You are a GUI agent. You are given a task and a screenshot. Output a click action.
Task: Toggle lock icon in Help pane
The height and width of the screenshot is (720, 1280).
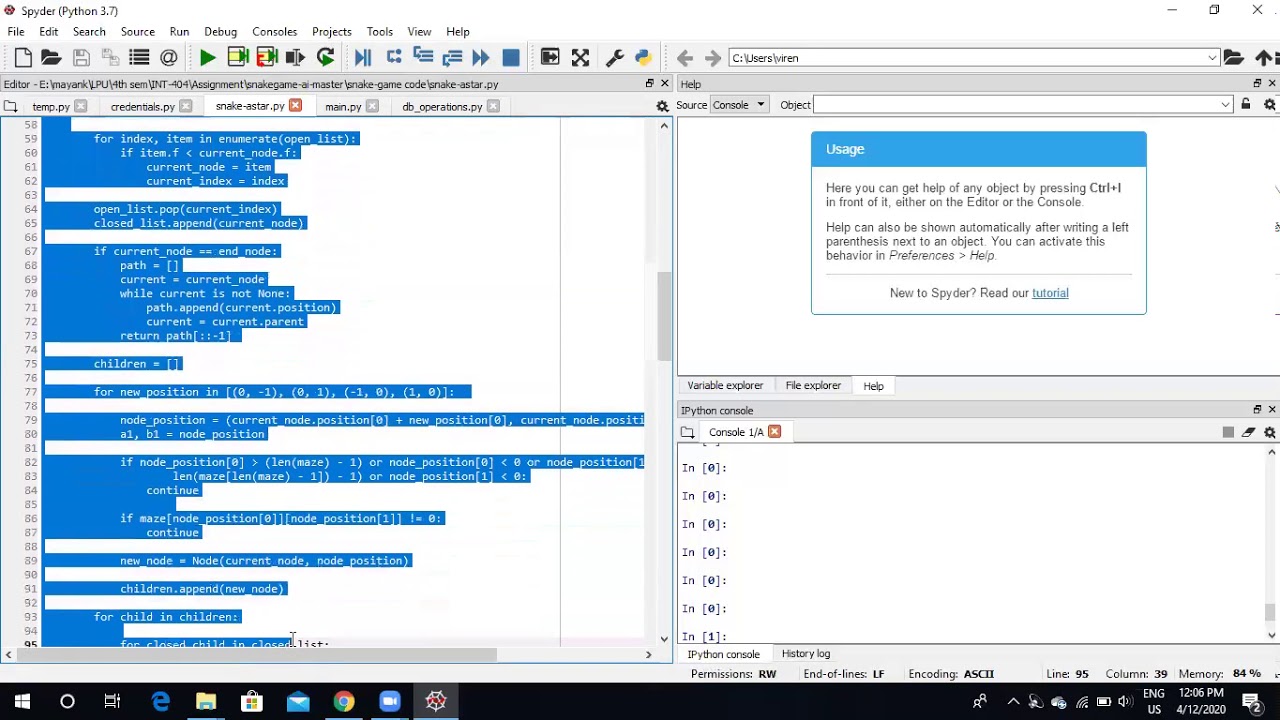tap(1246, 105)
